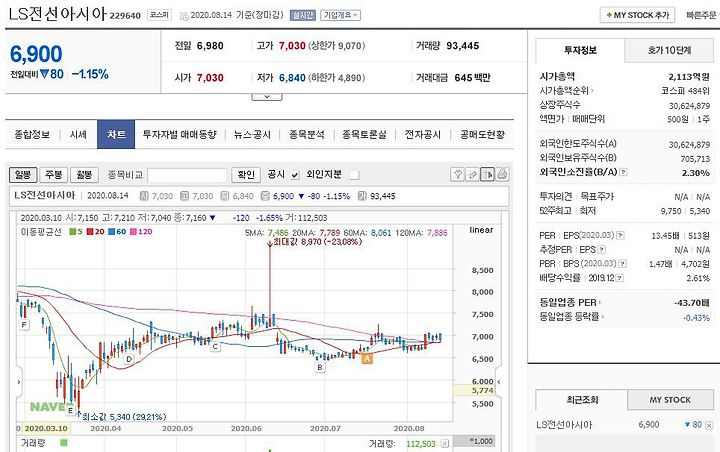Expand the price summary with down chevron
The image size is (720, 452).
pos(267,97)
